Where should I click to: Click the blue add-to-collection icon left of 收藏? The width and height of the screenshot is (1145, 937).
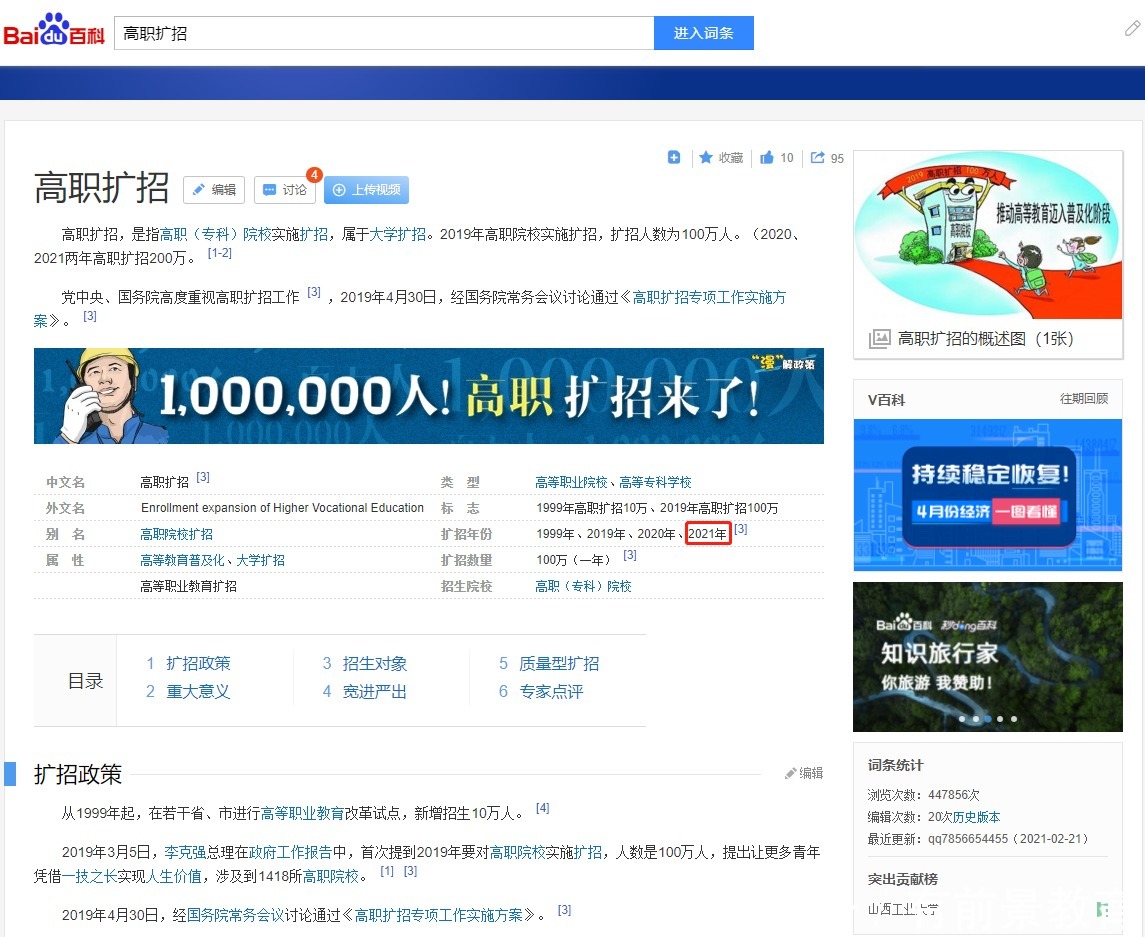(674, 157)
